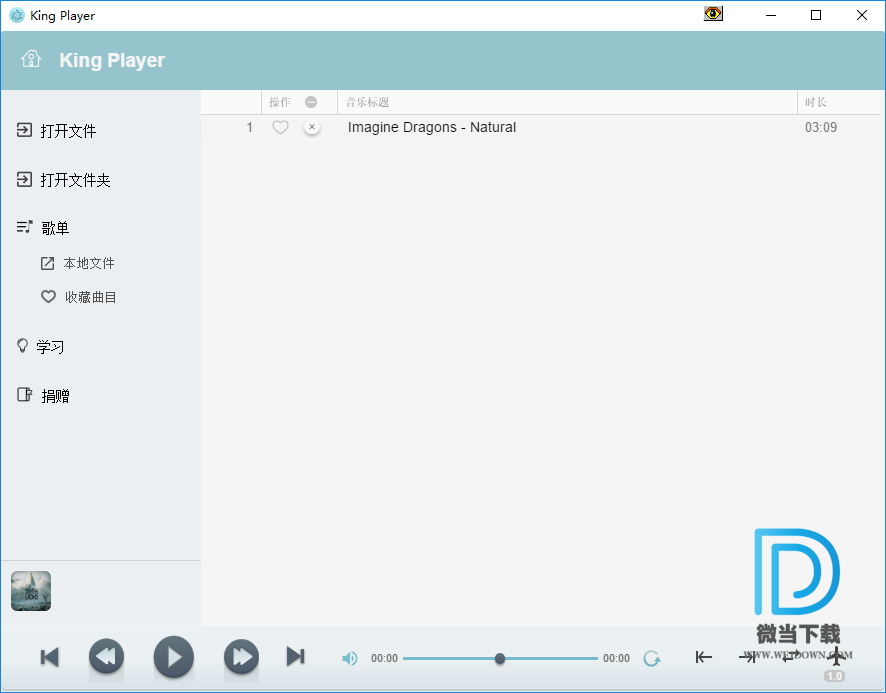The width and height of the screenshot is (886, 693).
Task: Click the airplane playback speed icon
Action: (x=836, y=656)
